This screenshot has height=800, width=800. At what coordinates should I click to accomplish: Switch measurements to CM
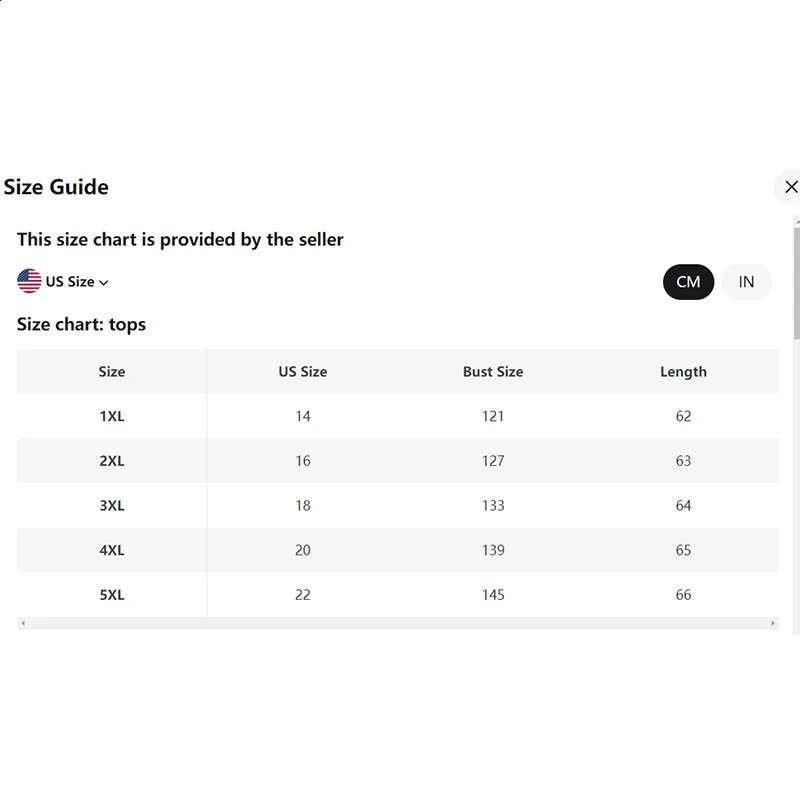click(x=688, y=282)
